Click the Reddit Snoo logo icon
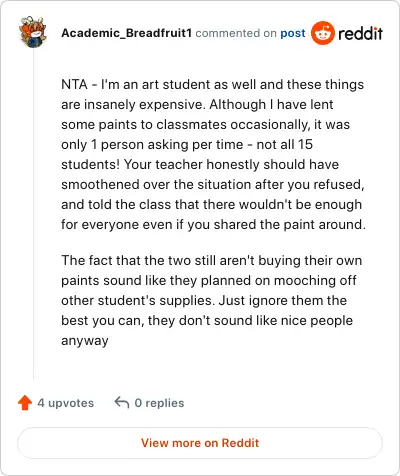The height and width of the screenshot is (476, 400). point(322,33)
